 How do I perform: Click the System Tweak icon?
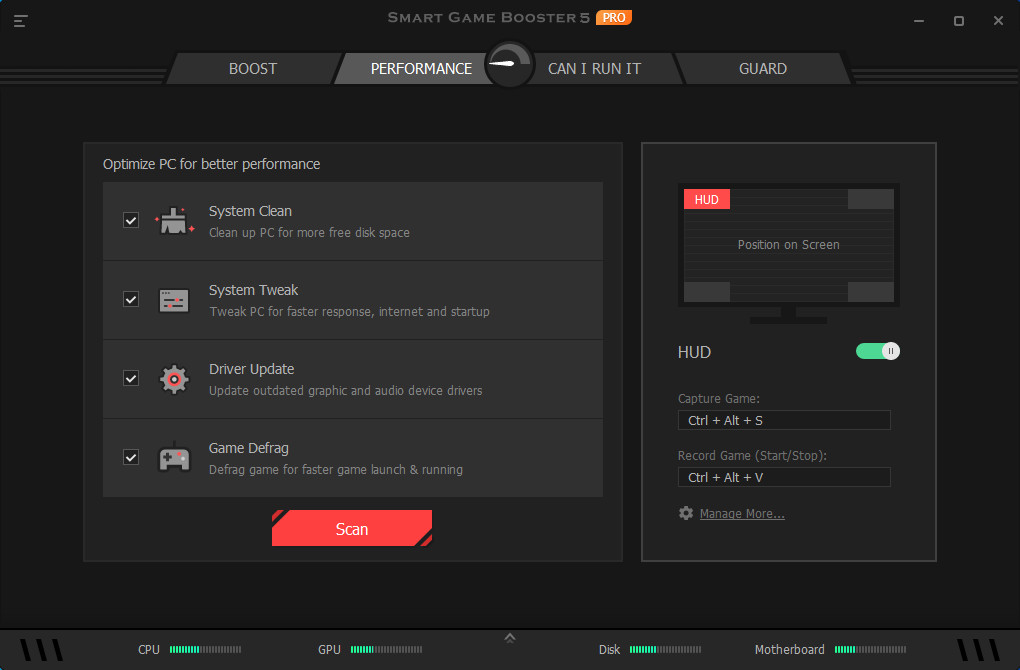point(174,299)
